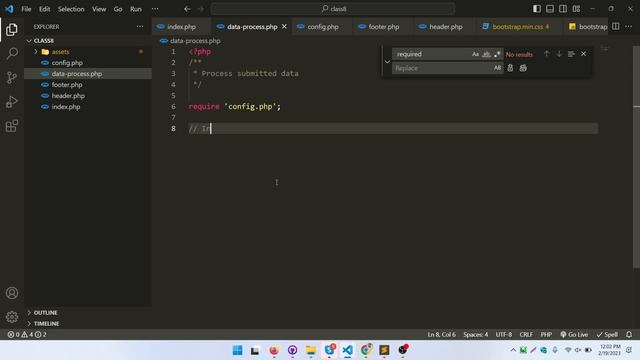Viewport: 640px width, 360px height.
Task: Open the File menu
Action: pos(26,9)
